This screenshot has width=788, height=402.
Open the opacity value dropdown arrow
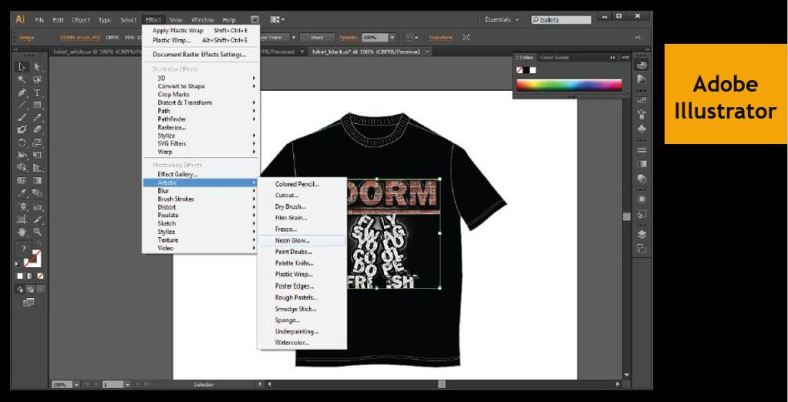point(392,37)
